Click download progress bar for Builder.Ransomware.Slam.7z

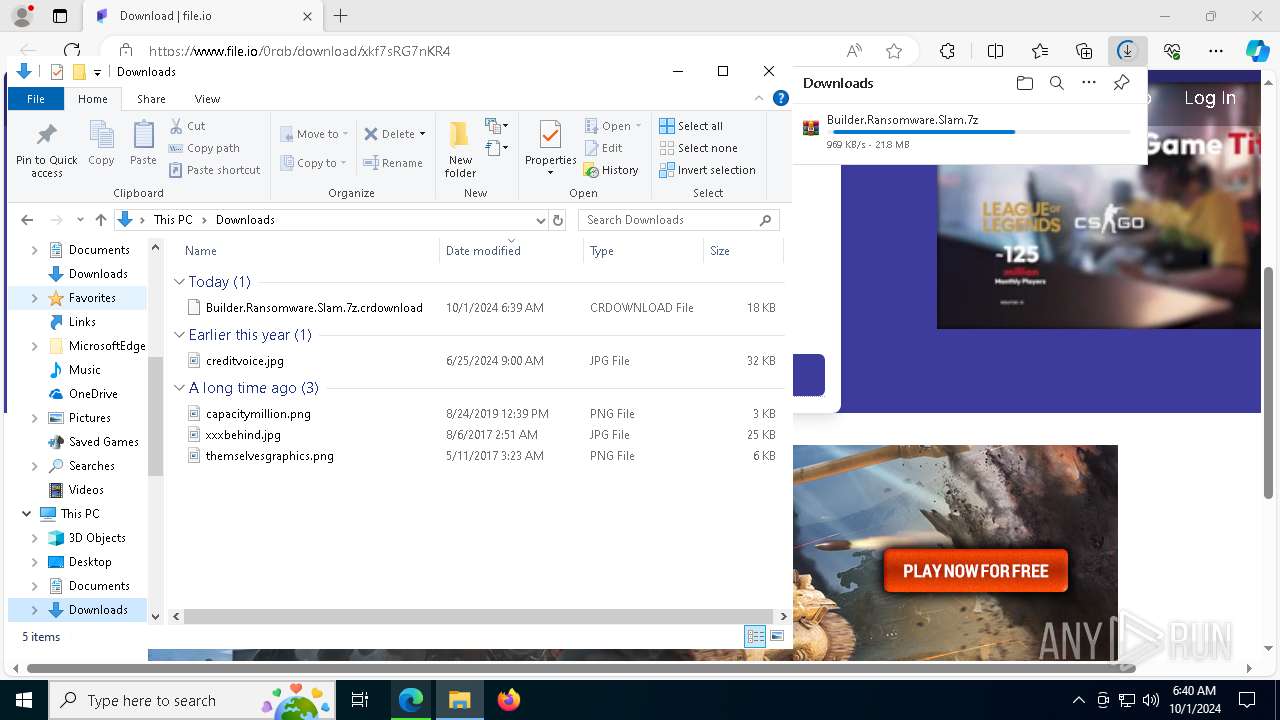[x=980, y=132]
